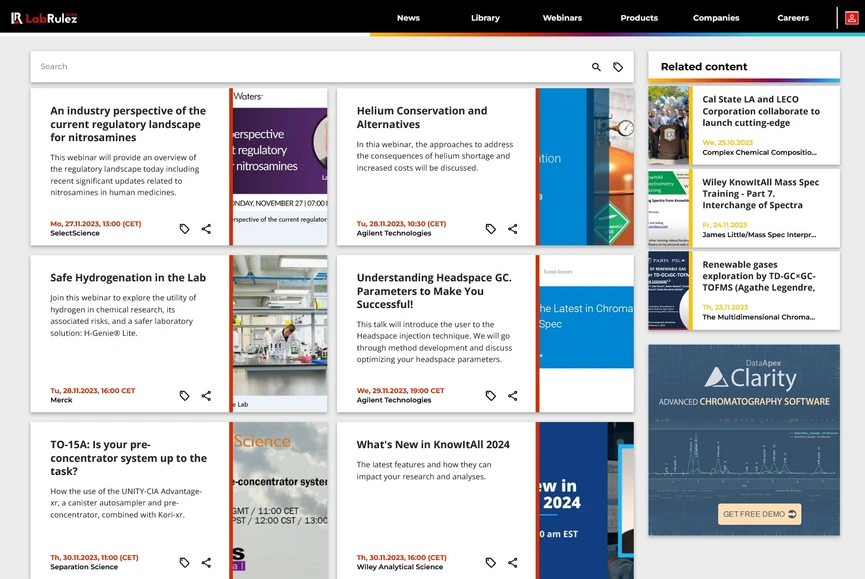Open the News menu
The image size is (865, 579).
408,18
